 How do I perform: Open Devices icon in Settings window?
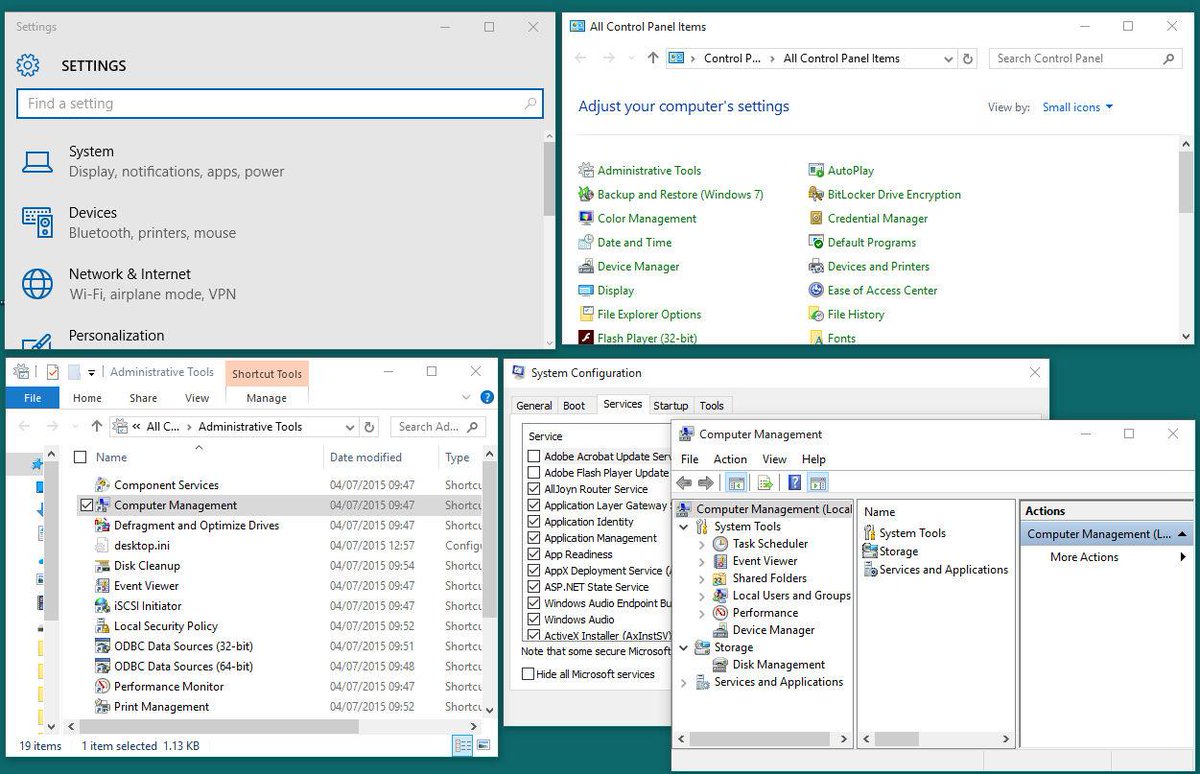point(37,222)
